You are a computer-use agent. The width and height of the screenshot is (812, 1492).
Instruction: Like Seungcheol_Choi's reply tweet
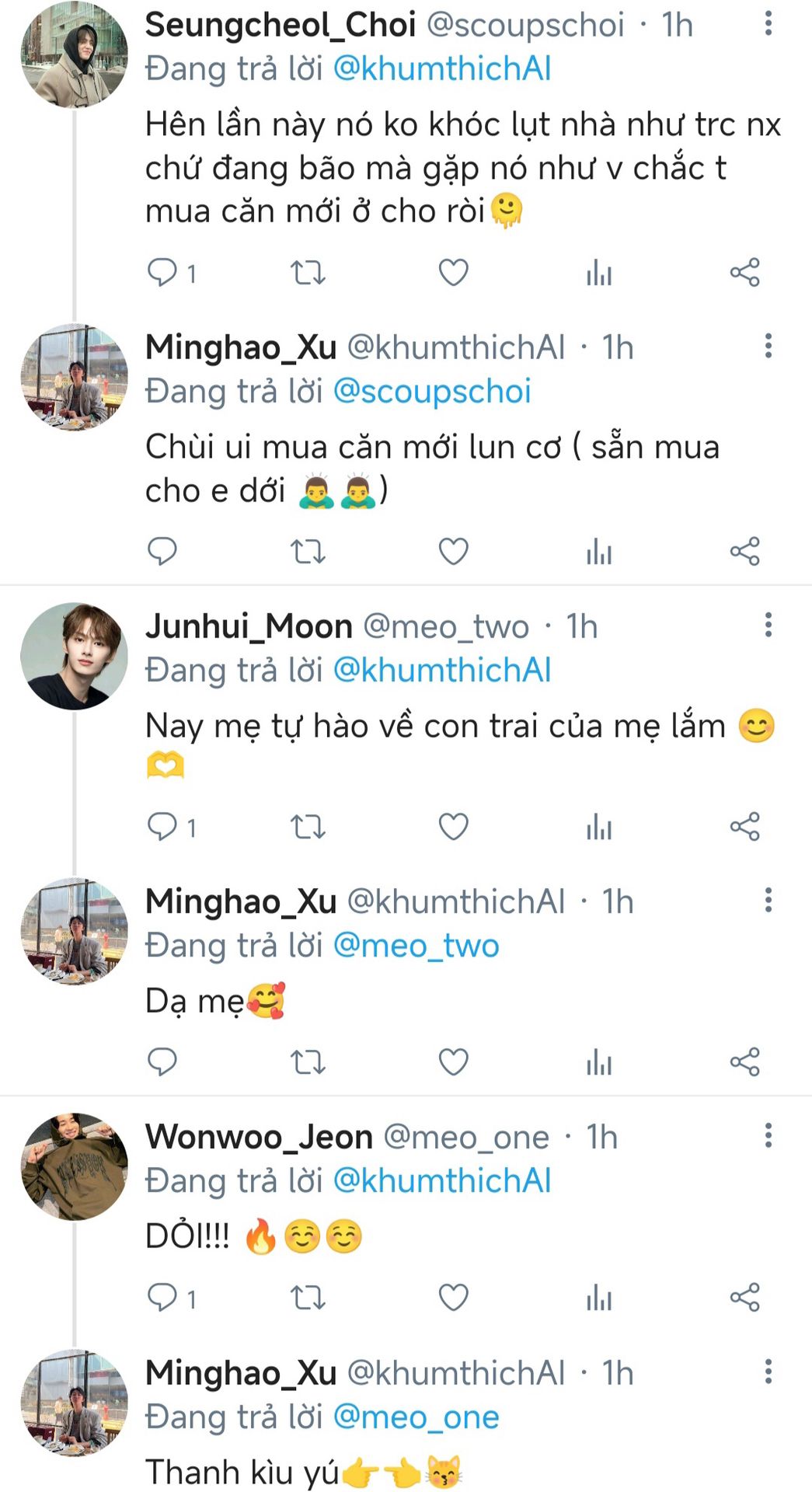click(x=453, y=273)
